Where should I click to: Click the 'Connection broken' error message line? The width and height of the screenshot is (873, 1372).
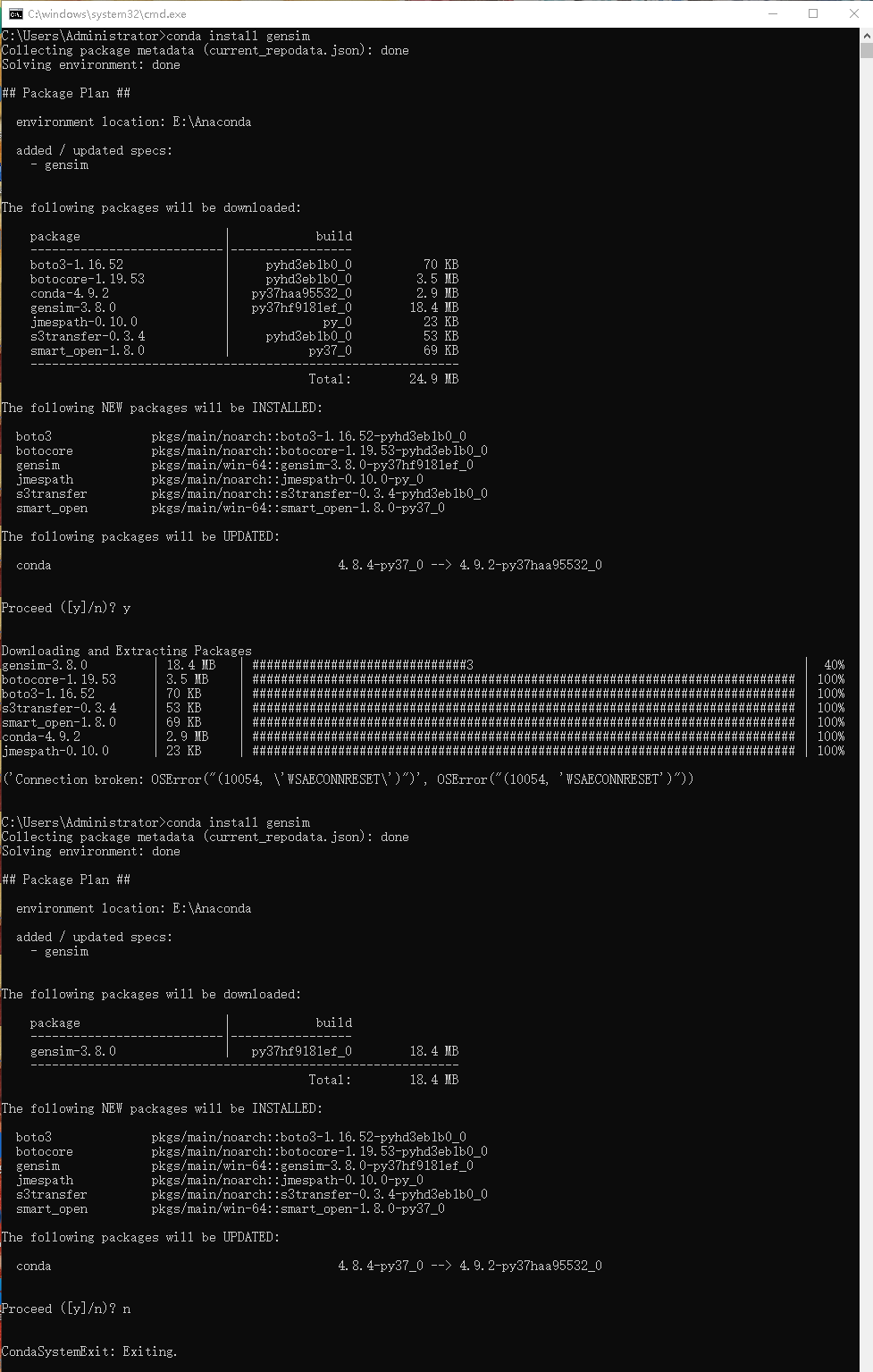348,779
